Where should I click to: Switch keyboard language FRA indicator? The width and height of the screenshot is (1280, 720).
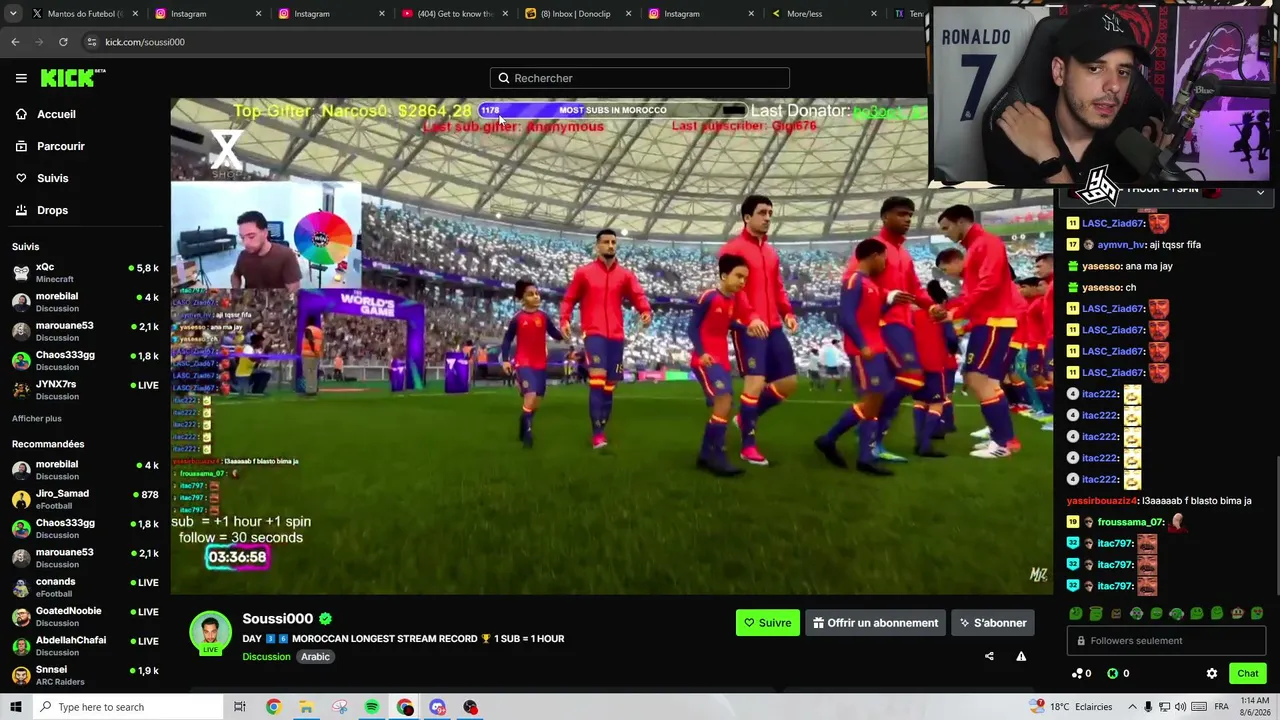tap(1221, 707)
